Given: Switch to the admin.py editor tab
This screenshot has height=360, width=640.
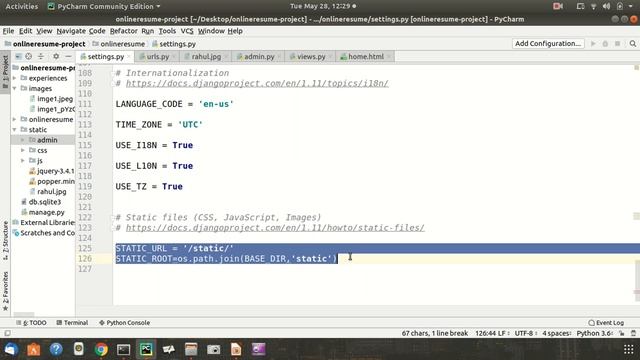Looking at the screenshot, I should pos(259,57).
